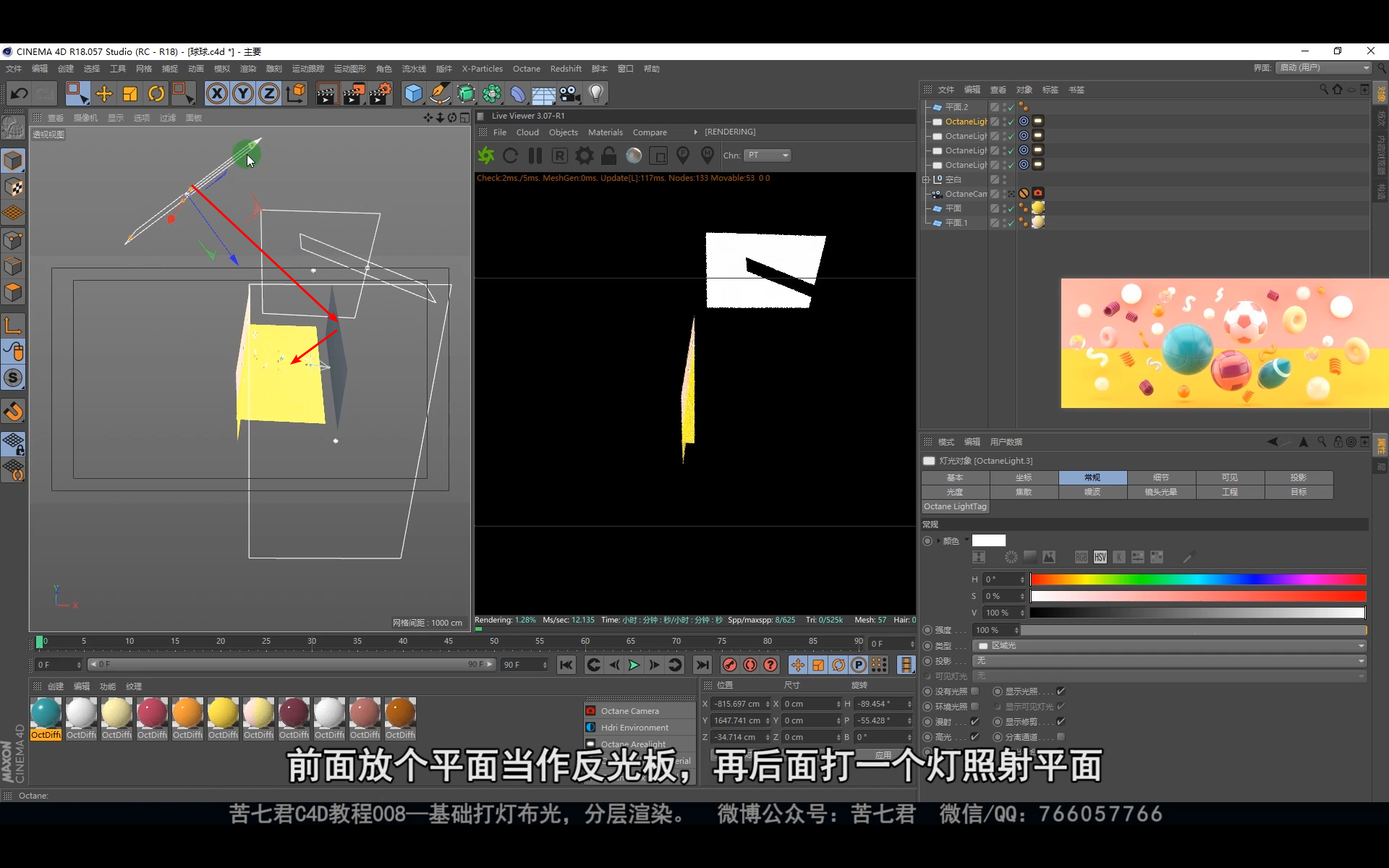This screenshot has width=1389, height=868.
Task: Open the Octane menu in menu bar
Action: [526, 69]
